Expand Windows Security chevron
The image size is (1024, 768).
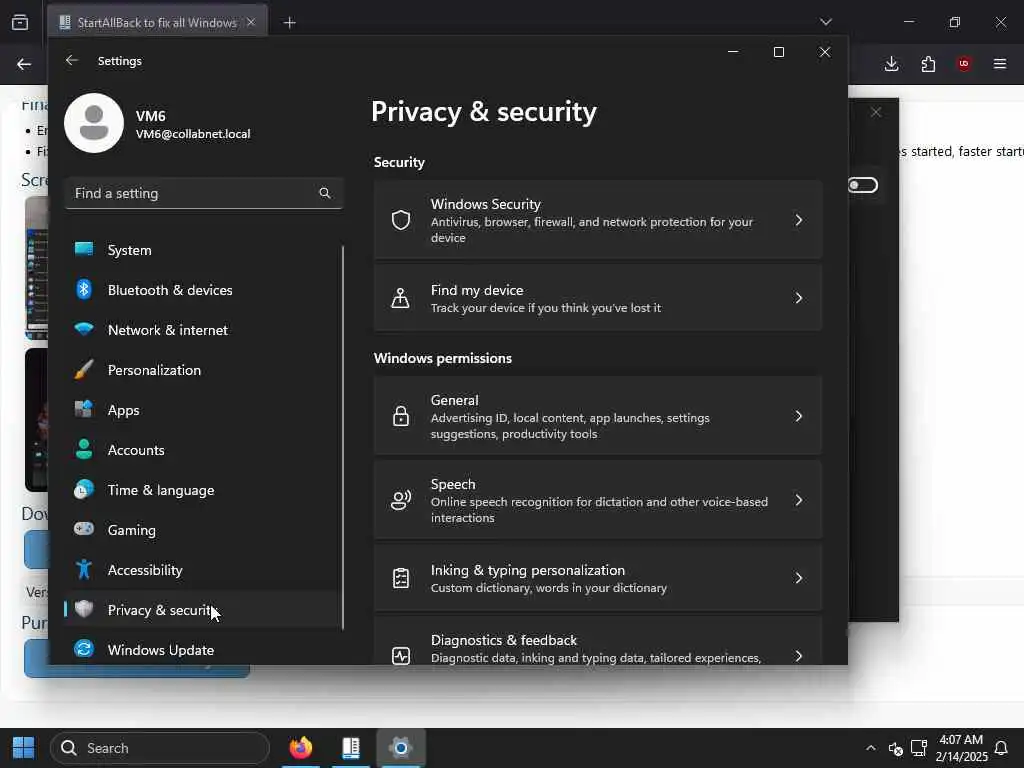pyautogui.click(x=798, y=220)
